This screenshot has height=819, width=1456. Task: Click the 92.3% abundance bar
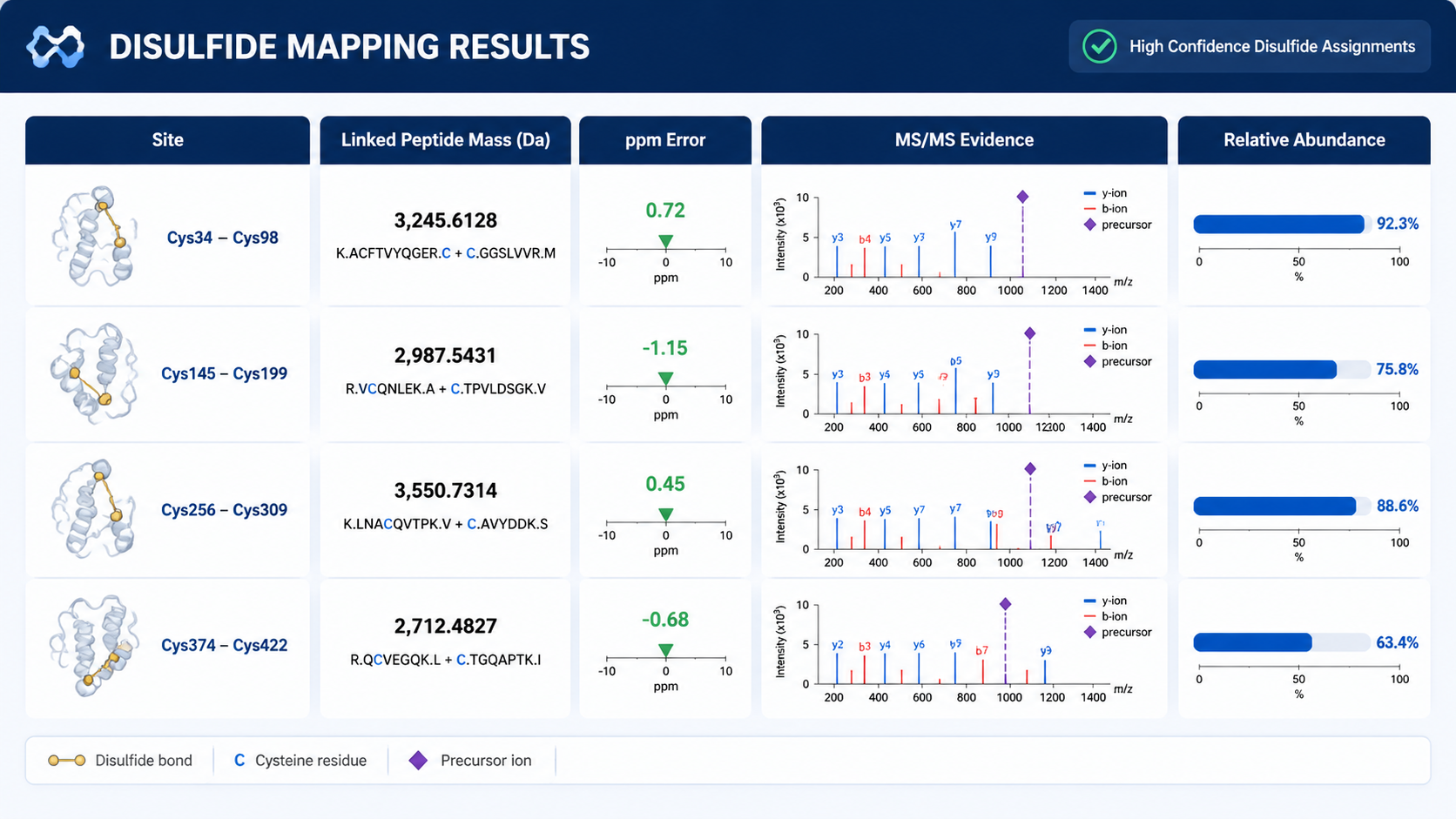tap(1282, 225)
